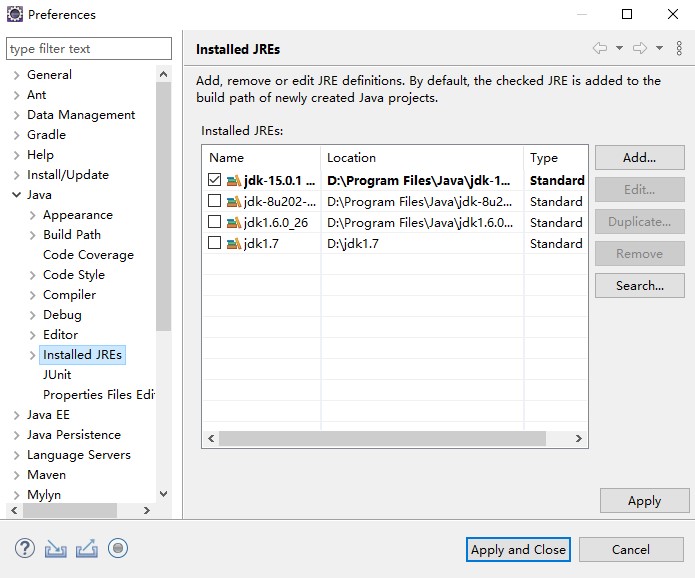
Task: Click the tree scroll down arrow
Action: coord(164,494)
